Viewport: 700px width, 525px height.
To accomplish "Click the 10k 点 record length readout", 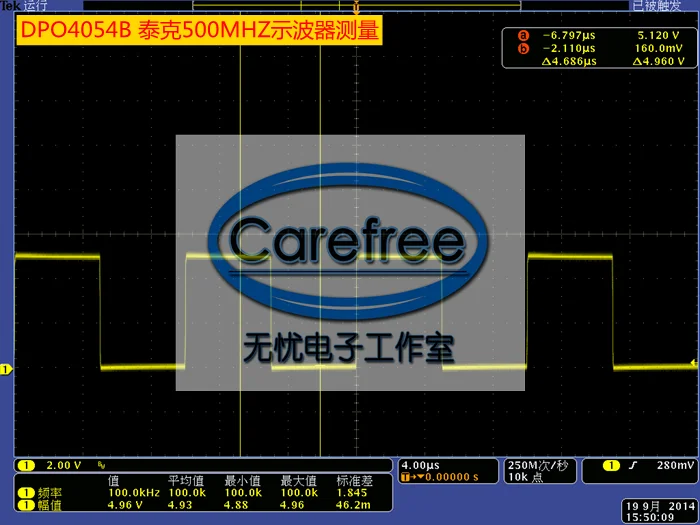I will [x=525, y=477].
